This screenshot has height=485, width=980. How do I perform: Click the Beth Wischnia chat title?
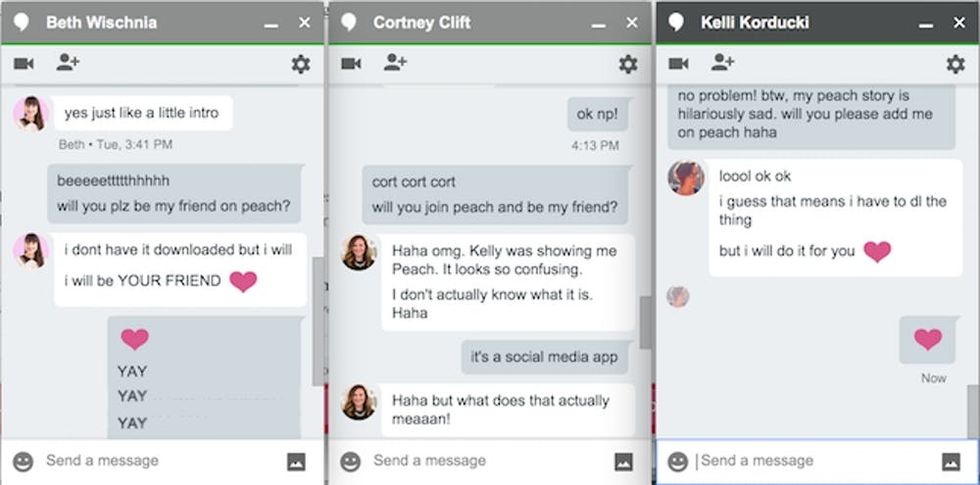click(x=101, y=22)
